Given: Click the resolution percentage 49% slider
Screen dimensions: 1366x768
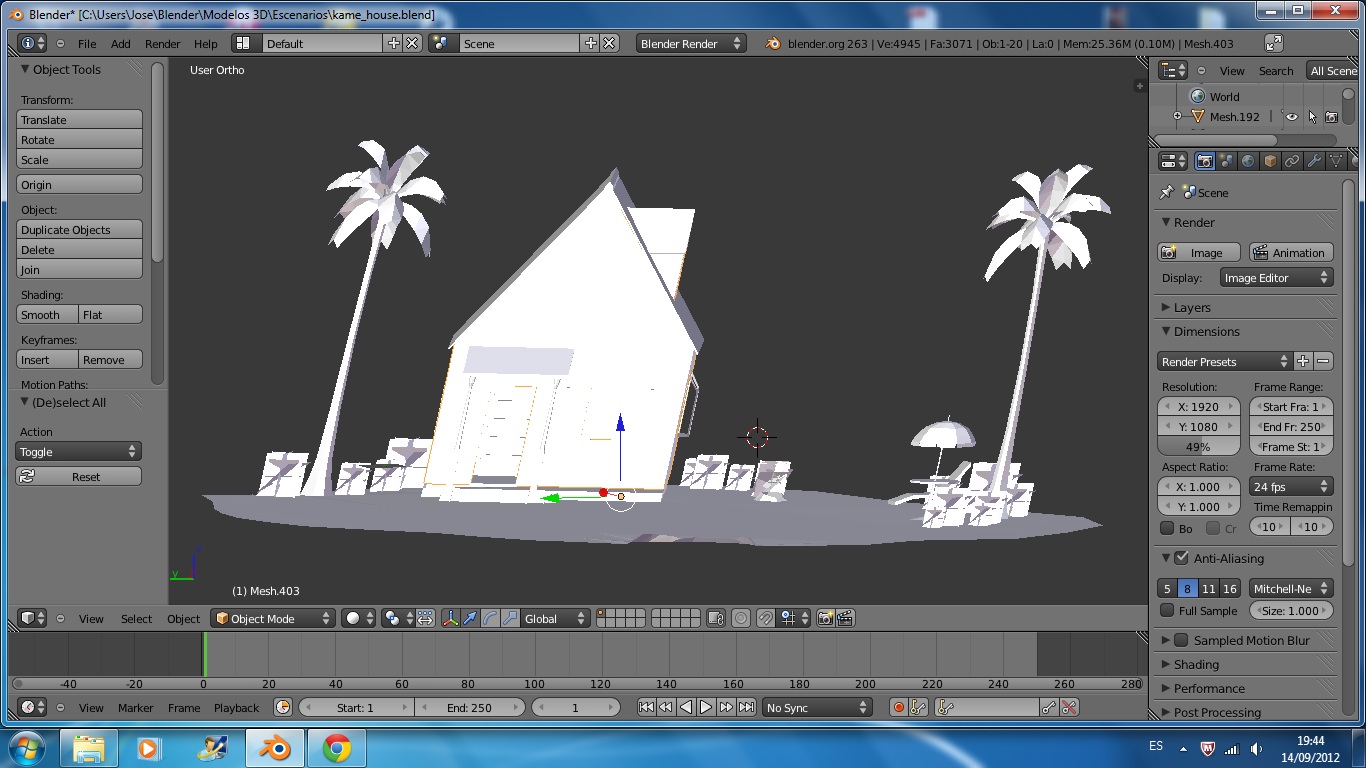Looking at the screenshot, I should (x=1198, y=447).
